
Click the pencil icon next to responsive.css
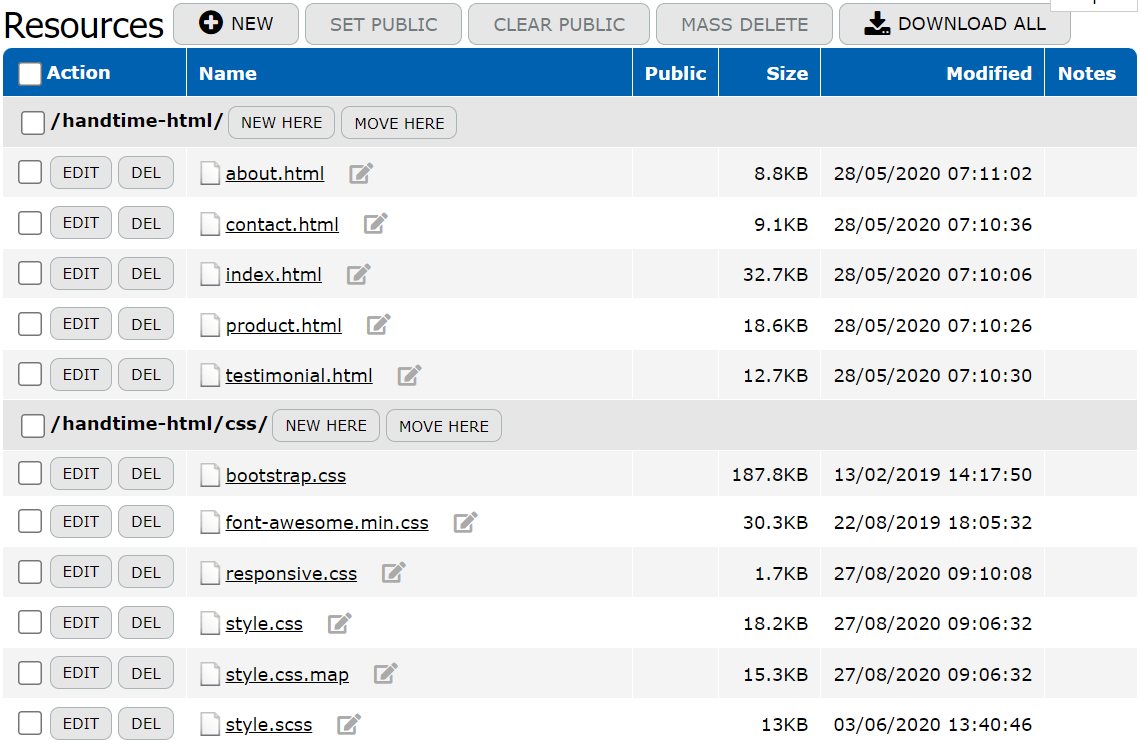click(393, 573)
